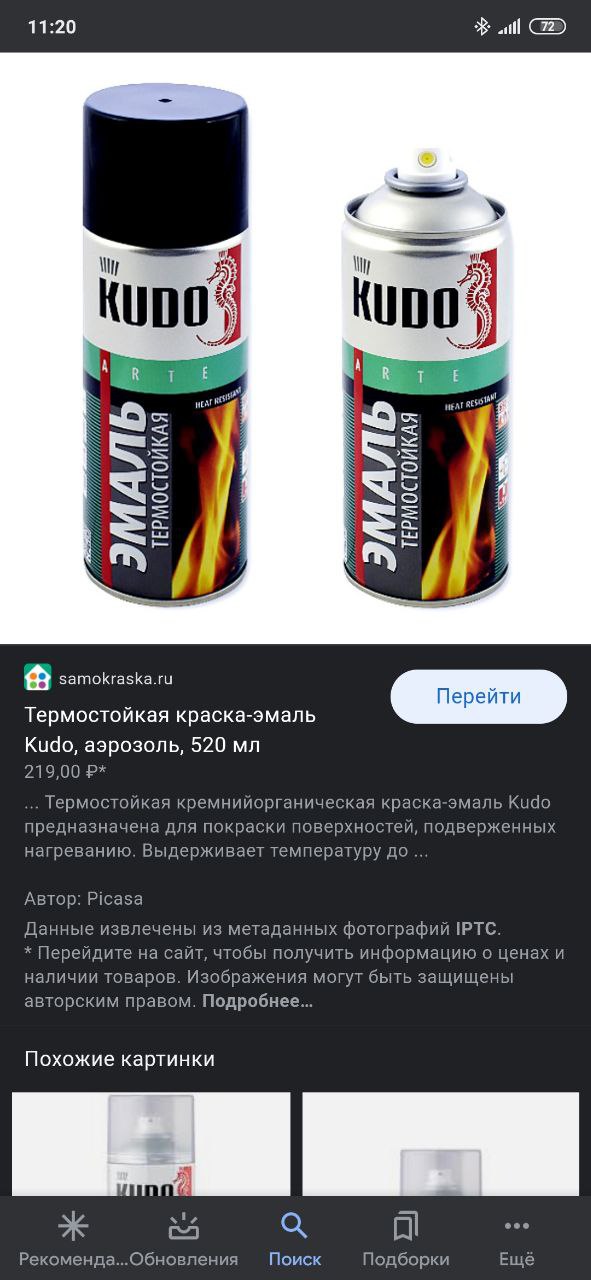Click the Перейти button
This screenshot has height=1280, width=591.
click(478, 697)
